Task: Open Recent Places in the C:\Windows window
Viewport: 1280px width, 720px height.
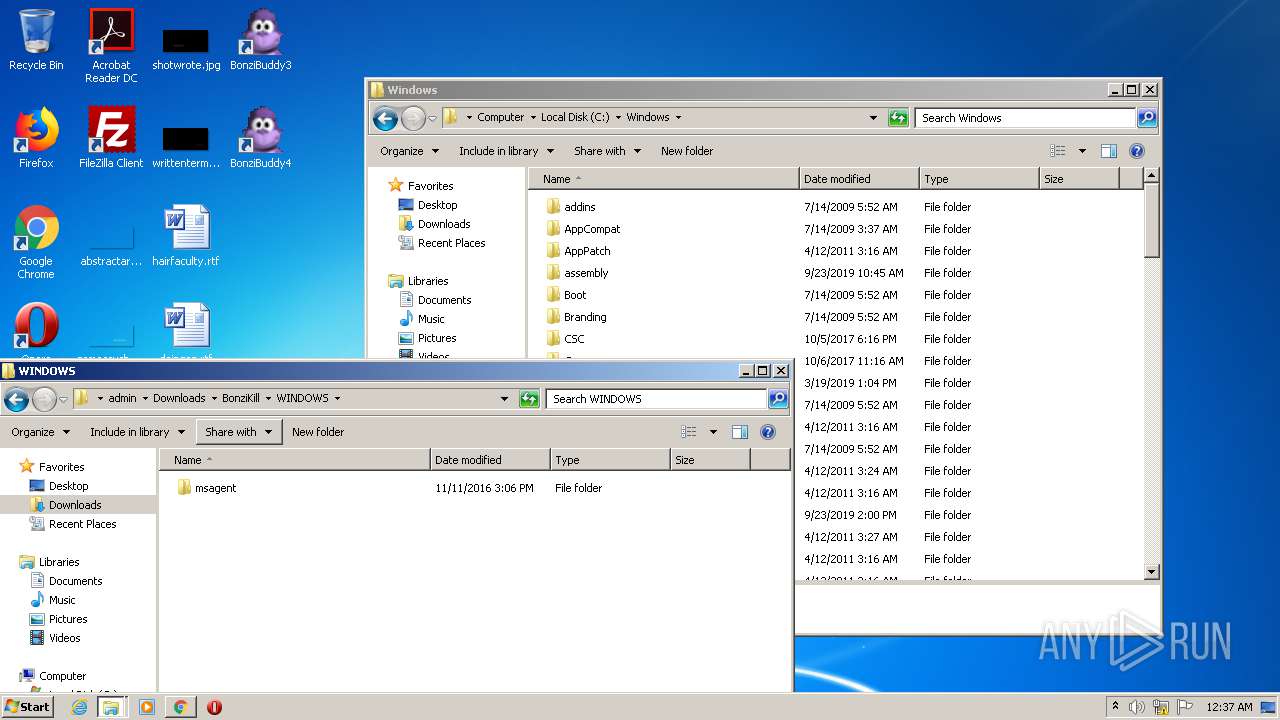Action: 451,243
